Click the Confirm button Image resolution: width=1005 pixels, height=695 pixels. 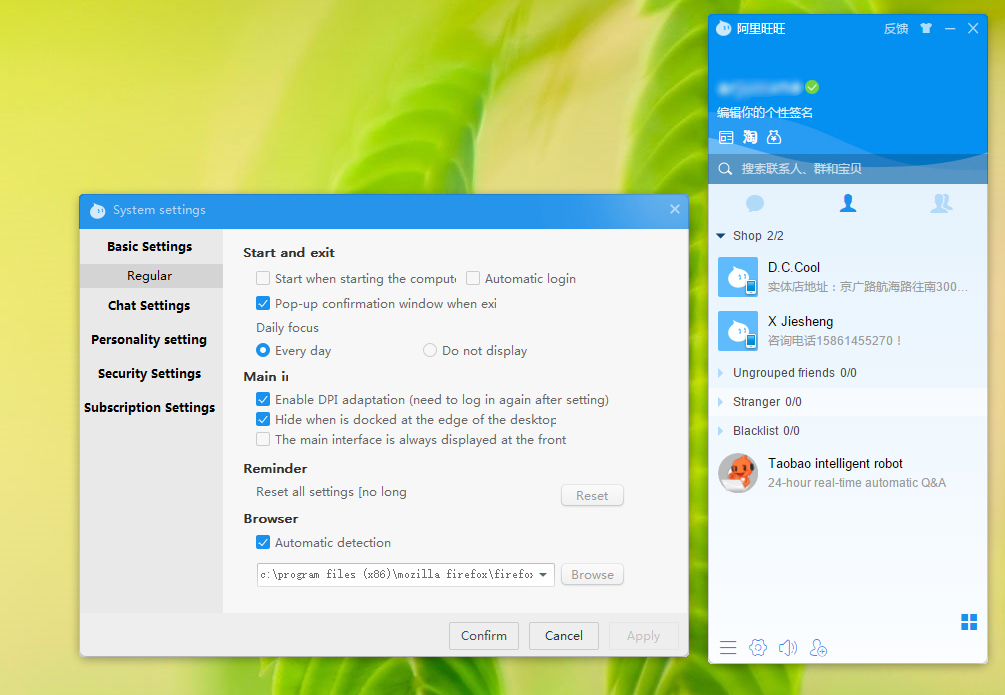[484, 636]
